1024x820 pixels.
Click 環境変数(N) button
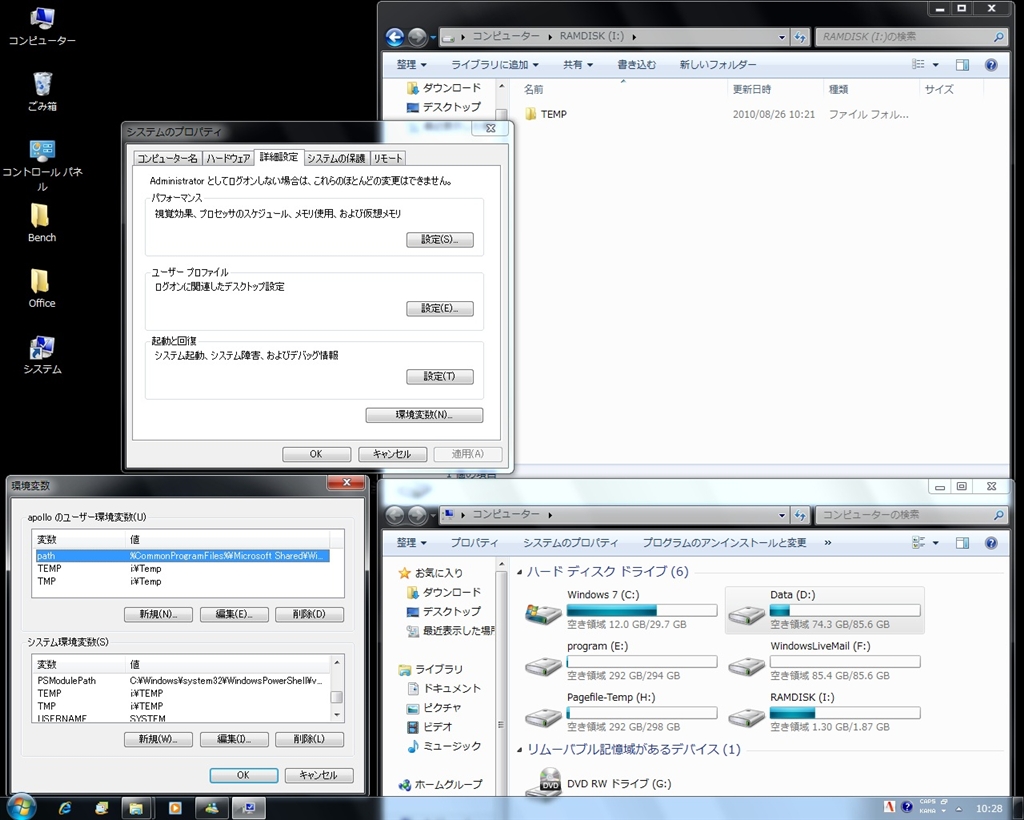point(424,415)
